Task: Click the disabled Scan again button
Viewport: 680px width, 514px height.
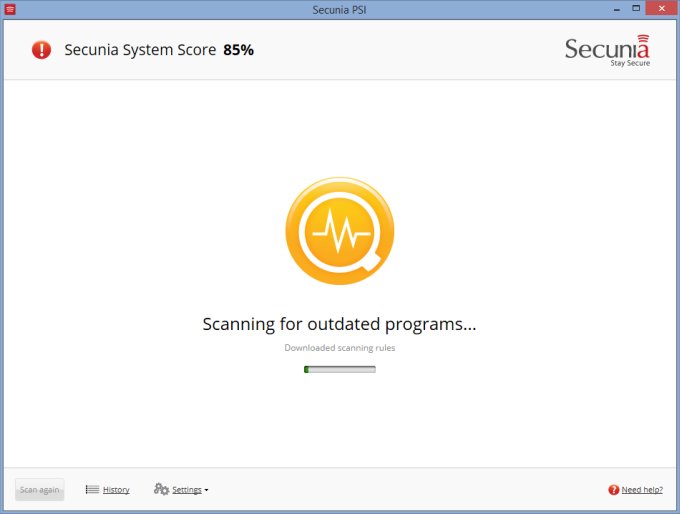Action: [39, 490]
